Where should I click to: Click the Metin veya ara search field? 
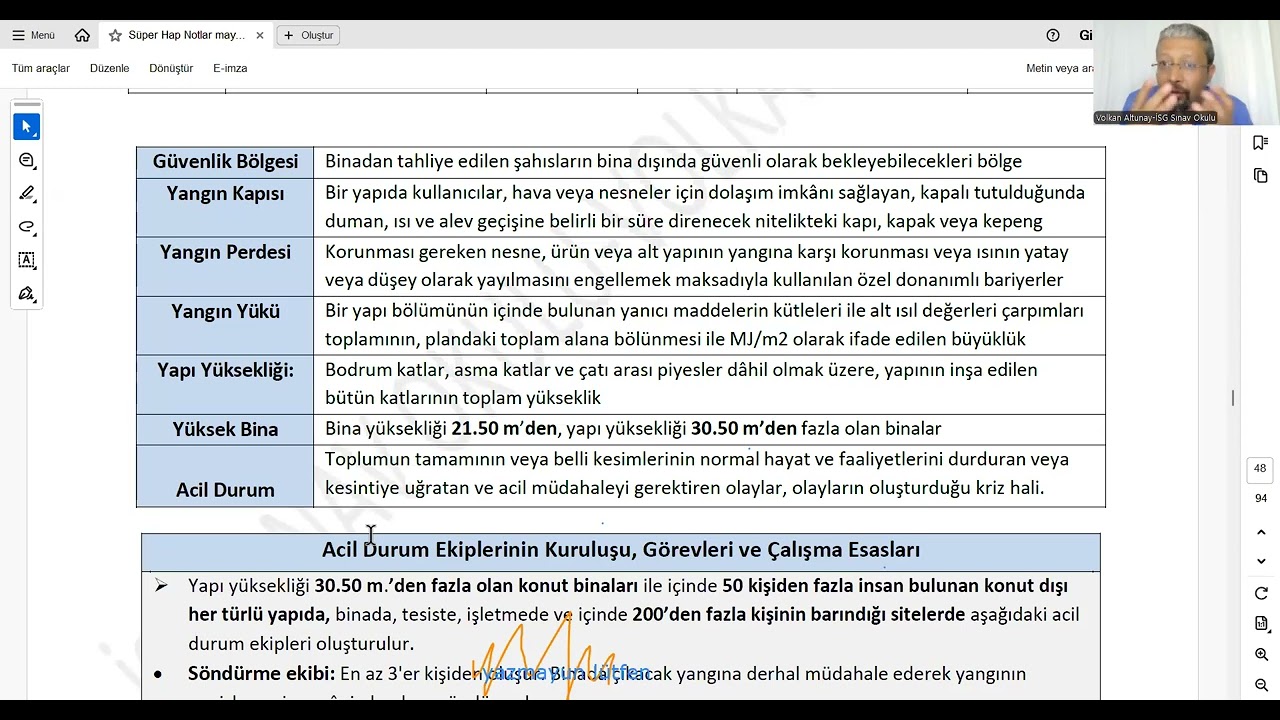pyautogui.click(x=1059, y=68)
